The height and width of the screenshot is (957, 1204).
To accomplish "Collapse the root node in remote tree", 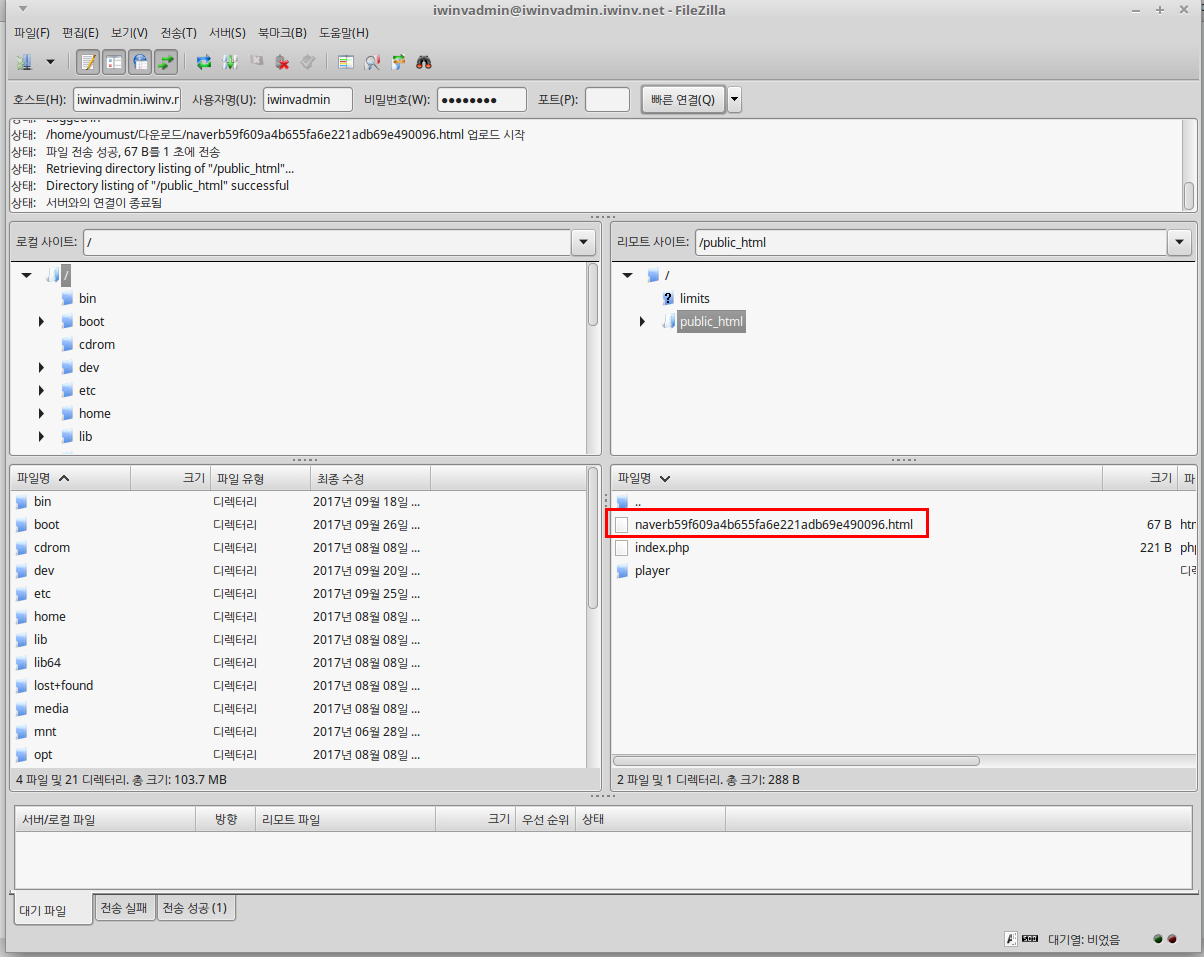I will pos(627,275).
